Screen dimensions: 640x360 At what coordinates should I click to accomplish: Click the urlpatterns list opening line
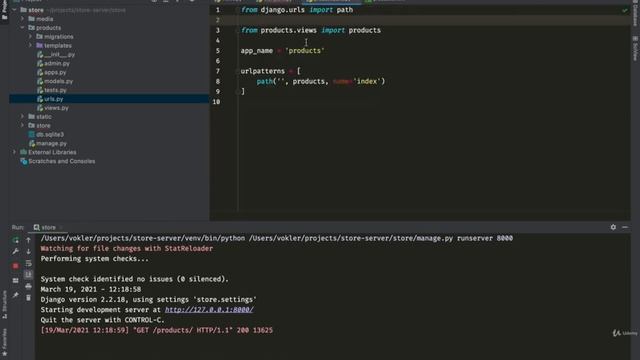(271, 71)
